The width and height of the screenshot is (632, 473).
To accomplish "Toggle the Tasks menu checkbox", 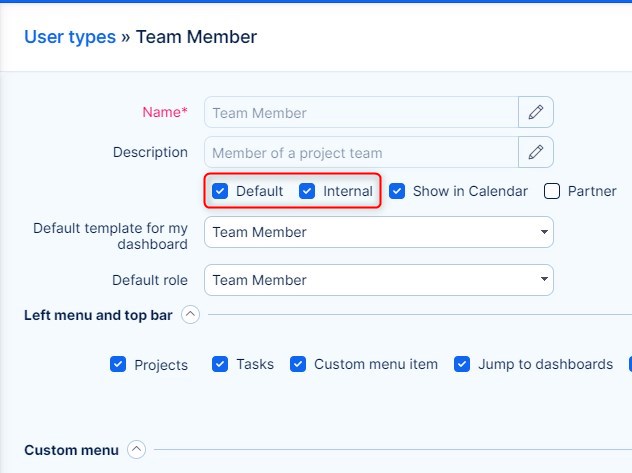I will click(221, 365).
